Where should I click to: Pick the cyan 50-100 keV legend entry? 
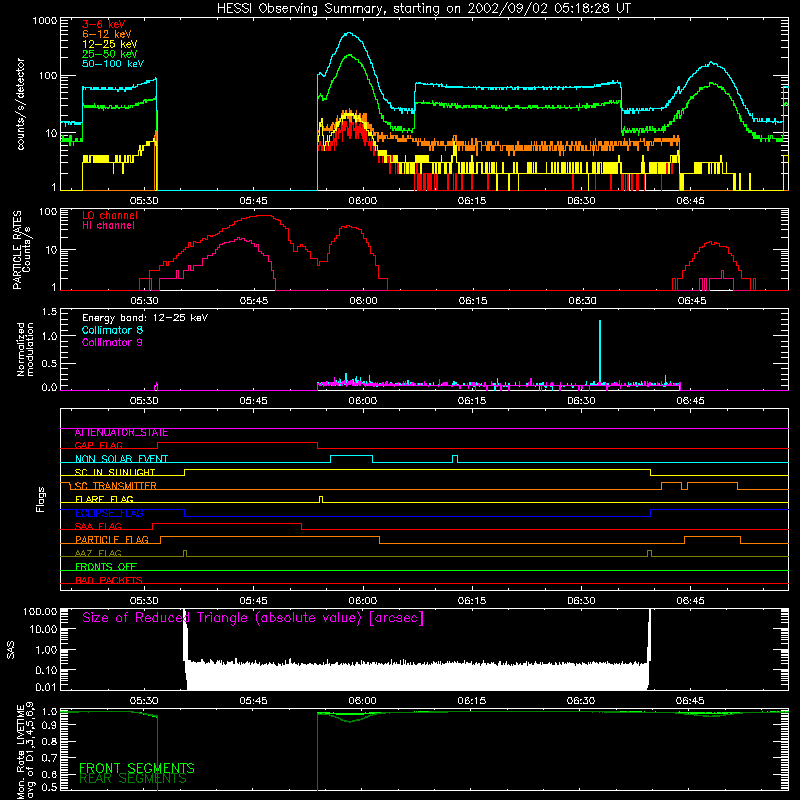(113, 64)
